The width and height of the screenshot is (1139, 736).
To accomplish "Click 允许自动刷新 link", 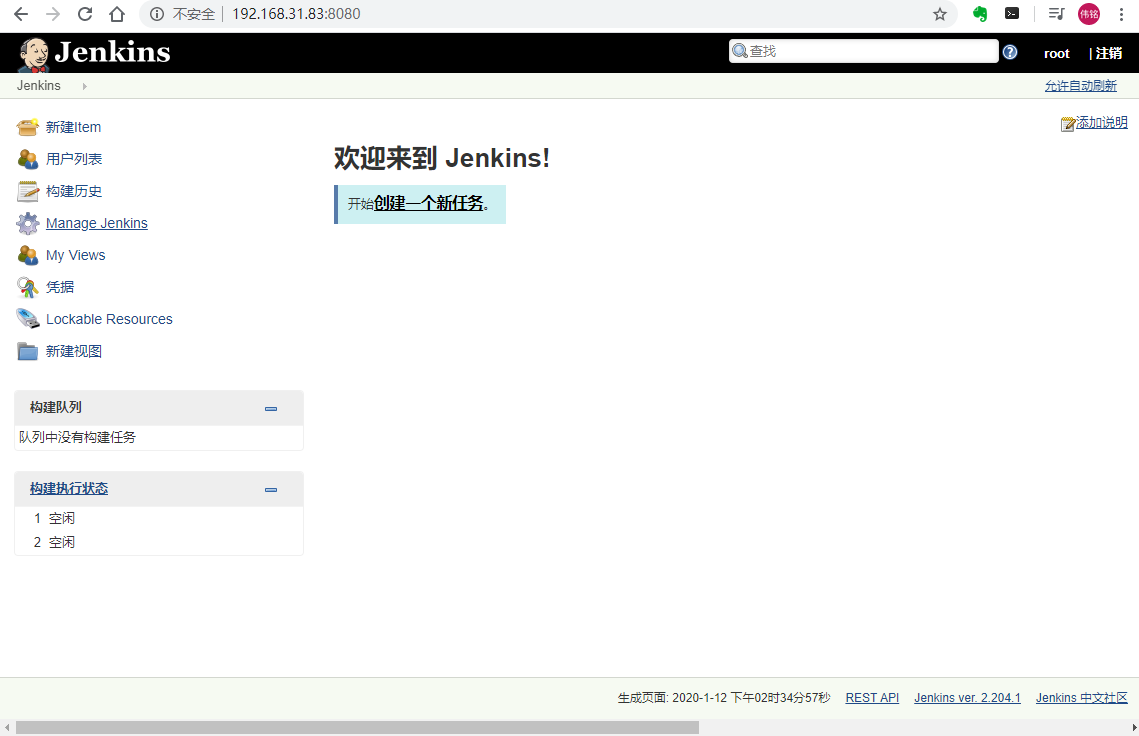I will click(x=1080, y=86).
